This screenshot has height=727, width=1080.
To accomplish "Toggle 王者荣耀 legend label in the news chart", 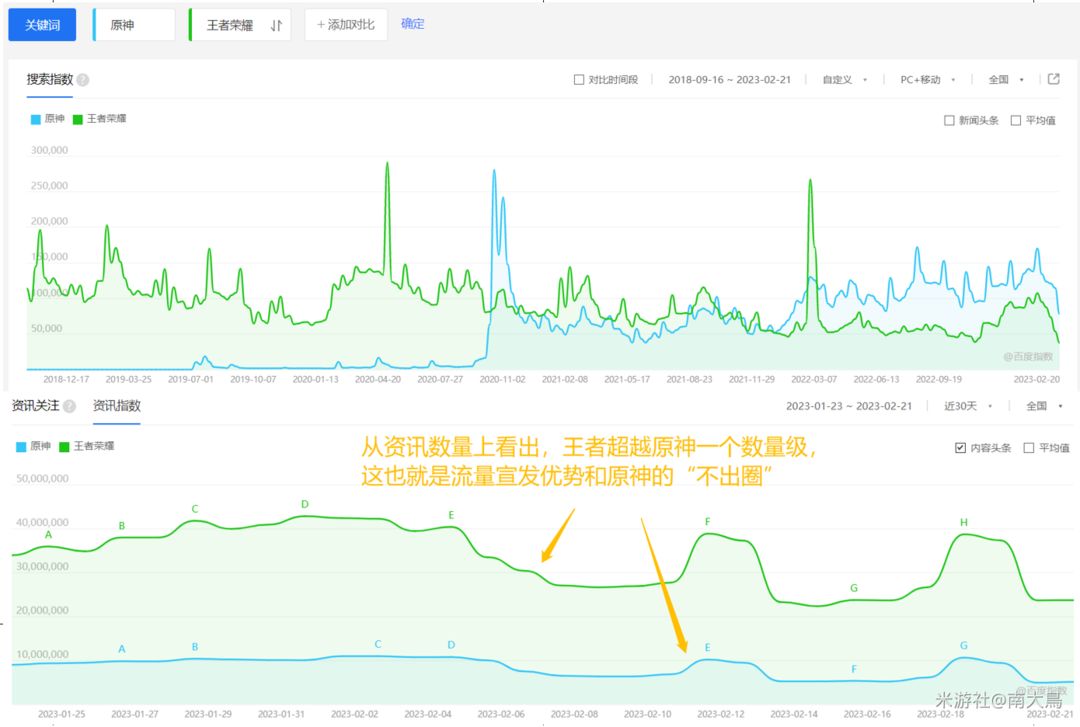I will point(94,446).
